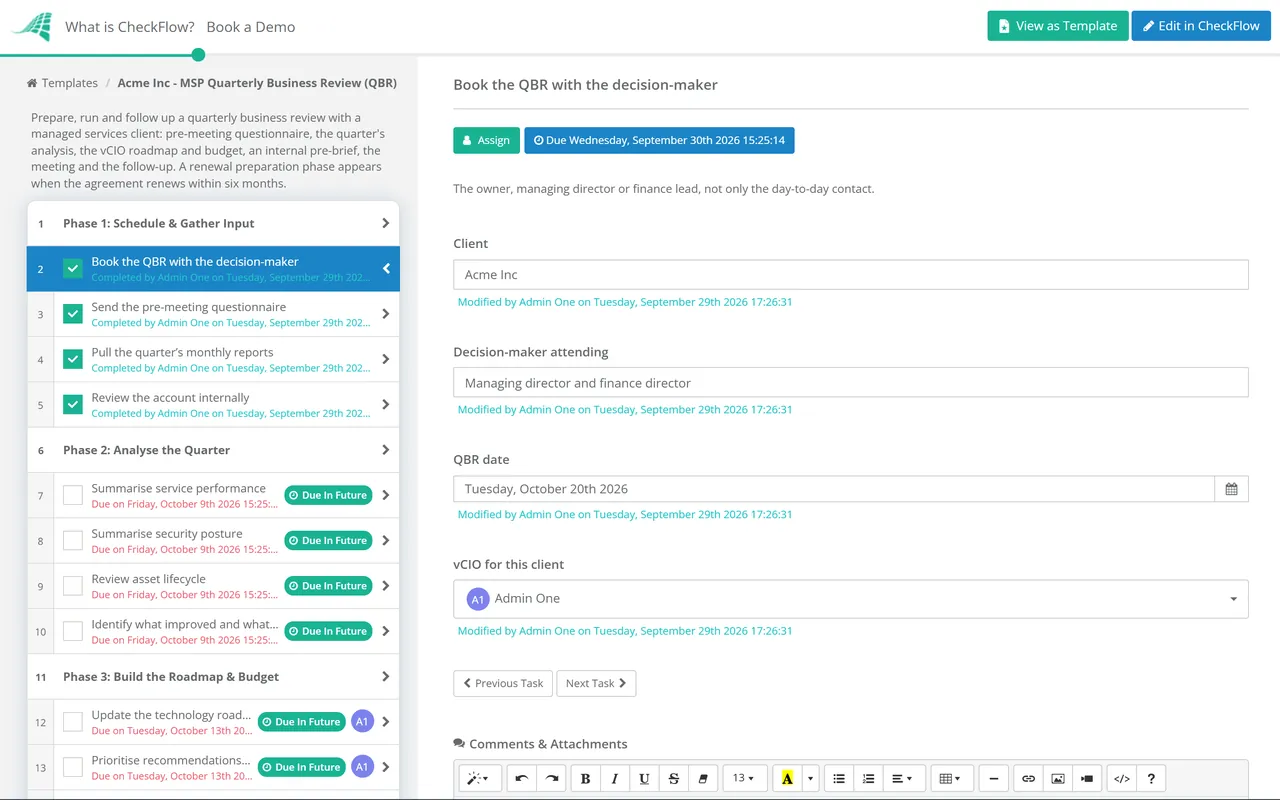Open the magic wand style dropdown
Viewport: 1280px width, 800px height.
(x=480, y=778)
